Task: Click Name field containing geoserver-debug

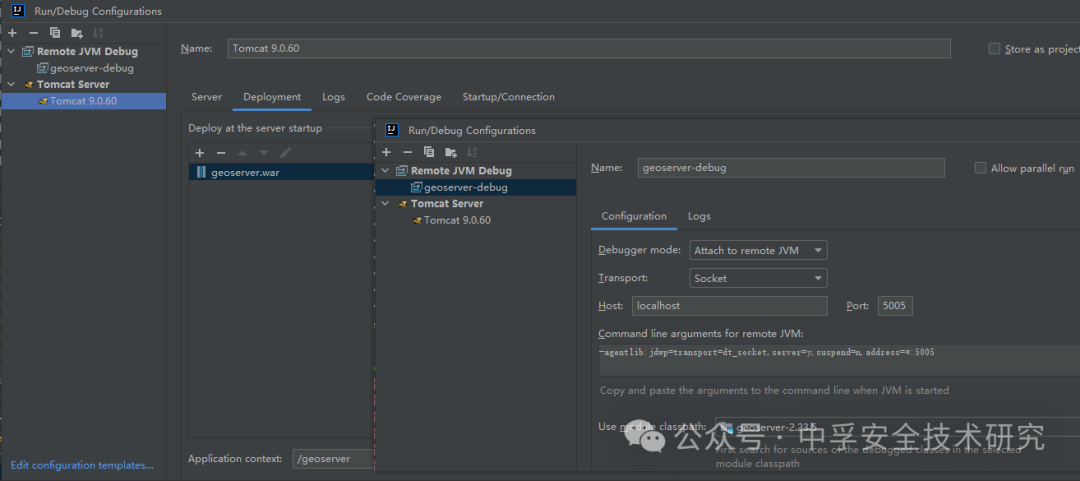Action: coord(790,167)
